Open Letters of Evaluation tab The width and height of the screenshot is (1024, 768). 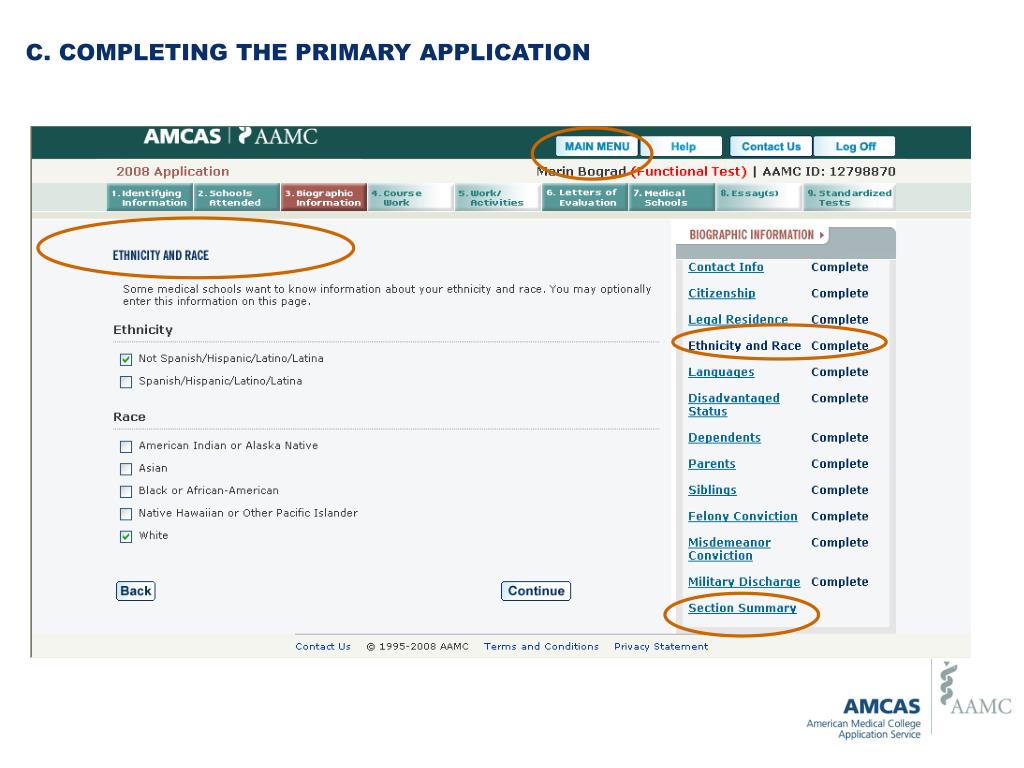point(584,197)
